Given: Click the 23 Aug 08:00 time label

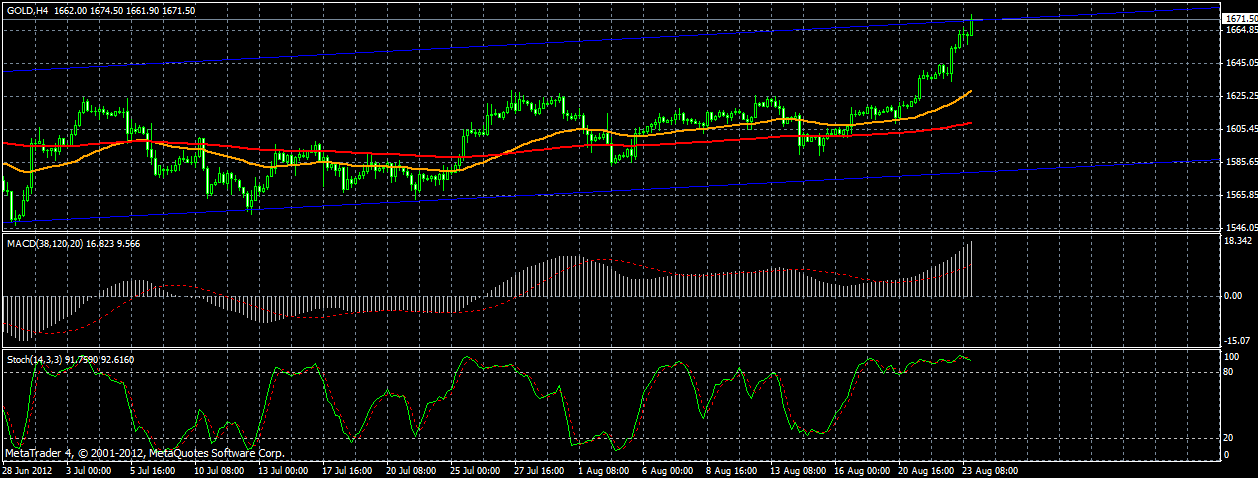Looking at the screenshot, I should coord(990,468).
